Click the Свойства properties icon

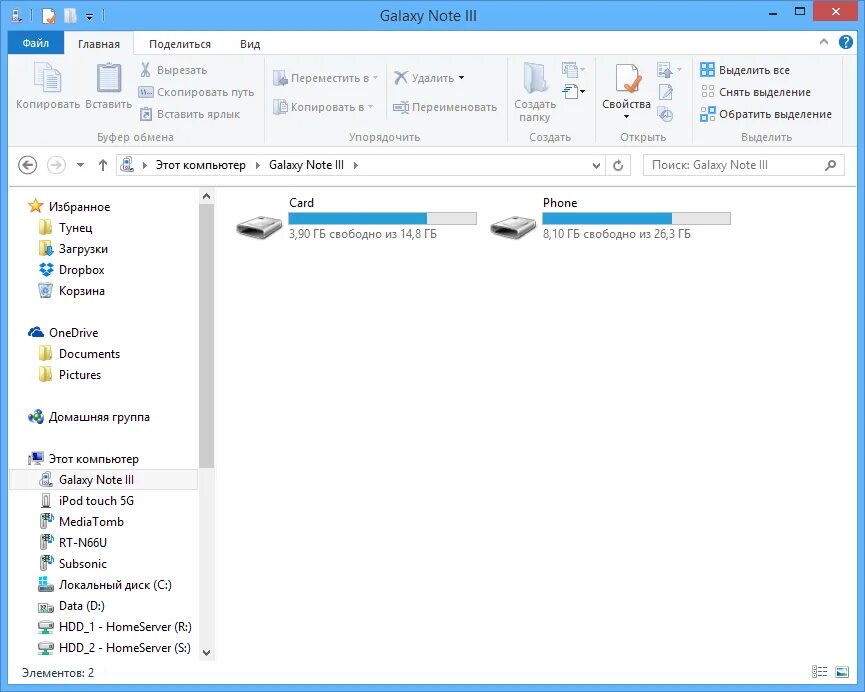click(x=626, y=79)
